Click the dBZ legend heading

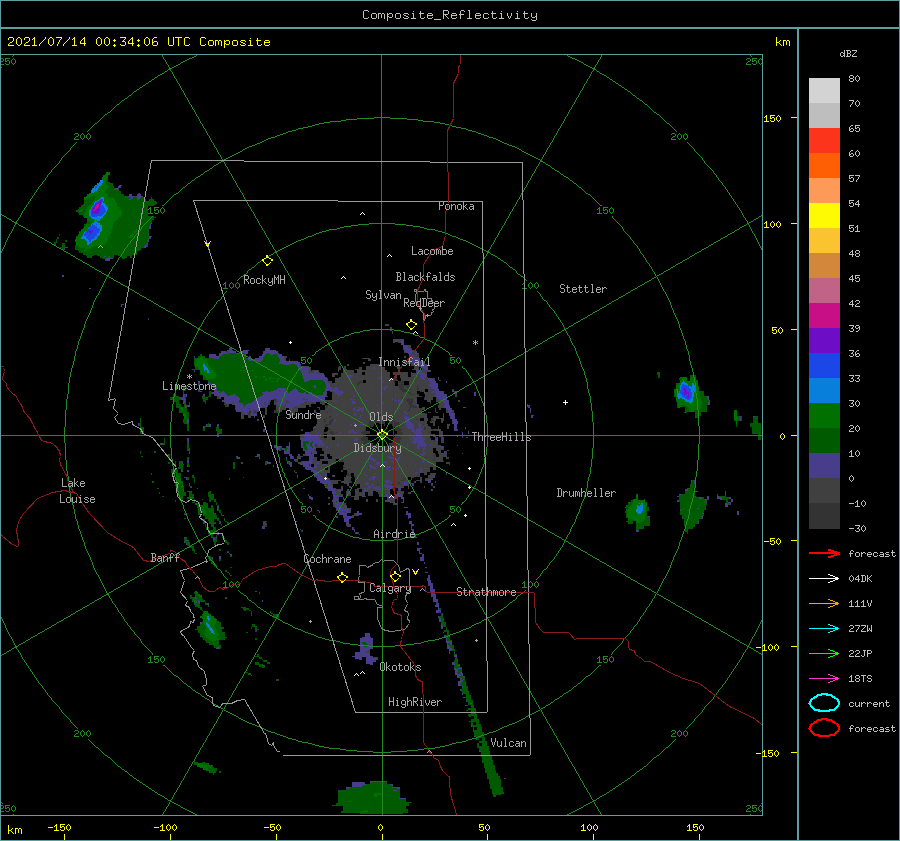pyautogui.click(x=848, y=53)
